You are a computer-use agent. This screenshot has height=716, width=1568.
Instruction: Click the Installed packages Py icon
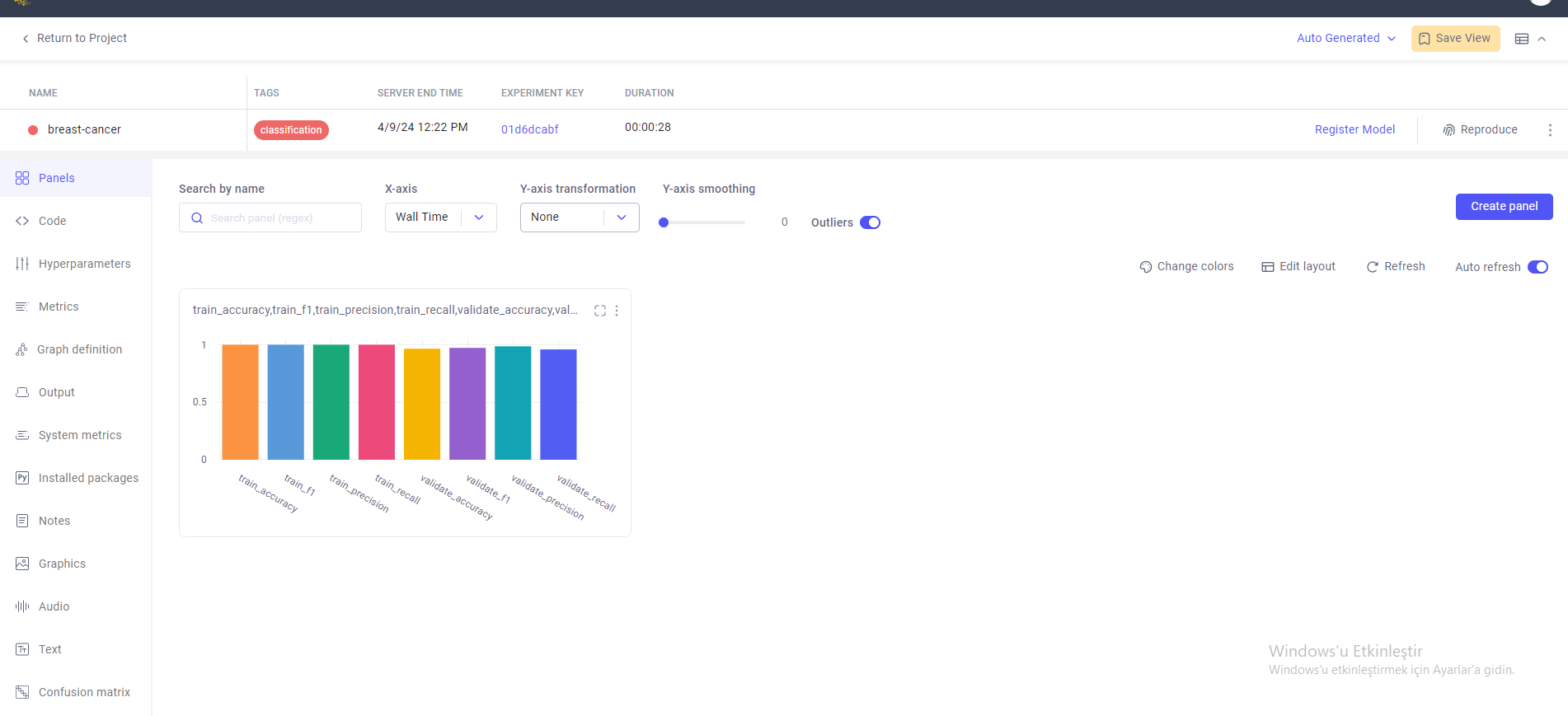click(x=22, y=478)
